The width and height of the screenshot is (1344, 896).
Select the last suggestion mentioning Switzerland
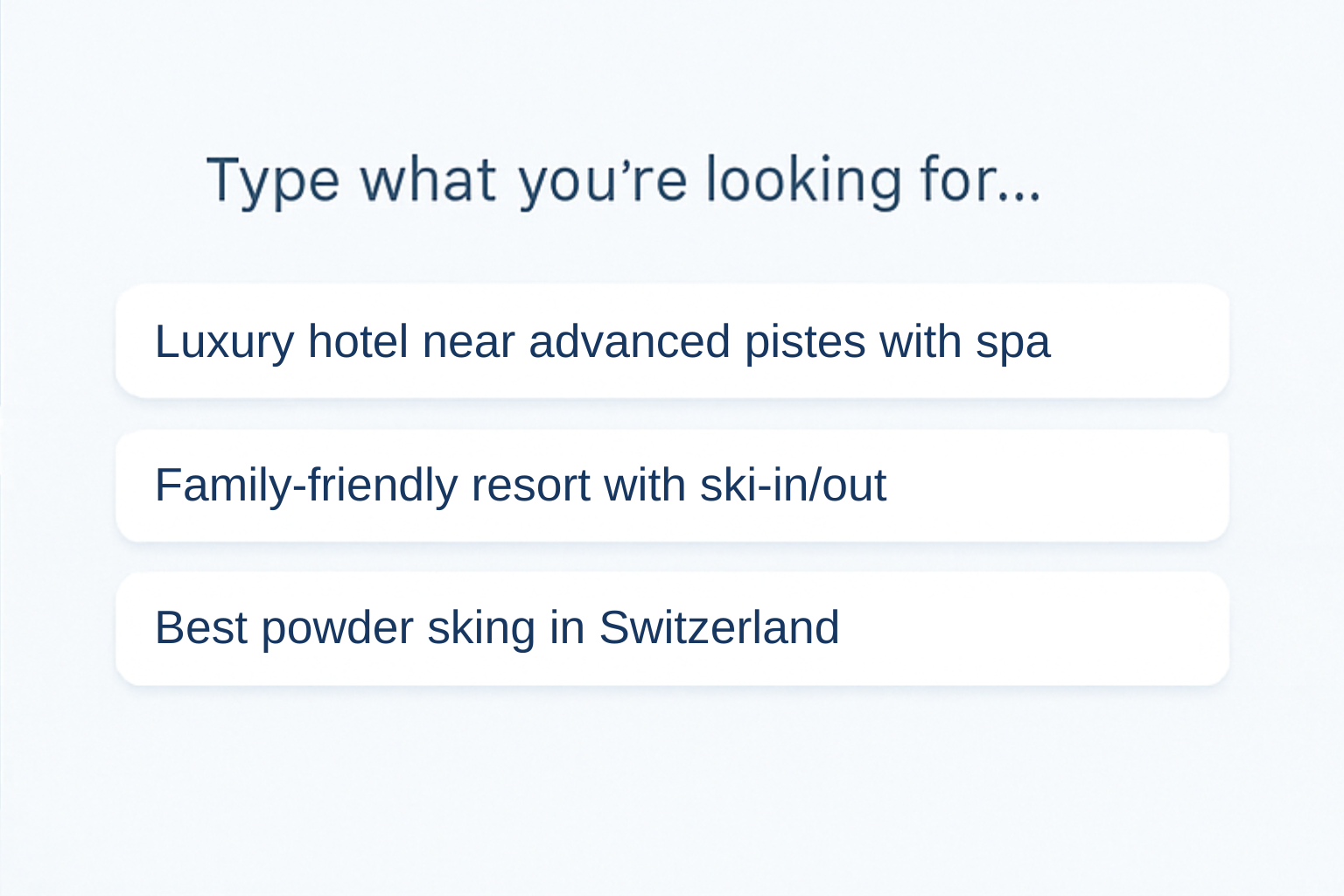[672, 628]
